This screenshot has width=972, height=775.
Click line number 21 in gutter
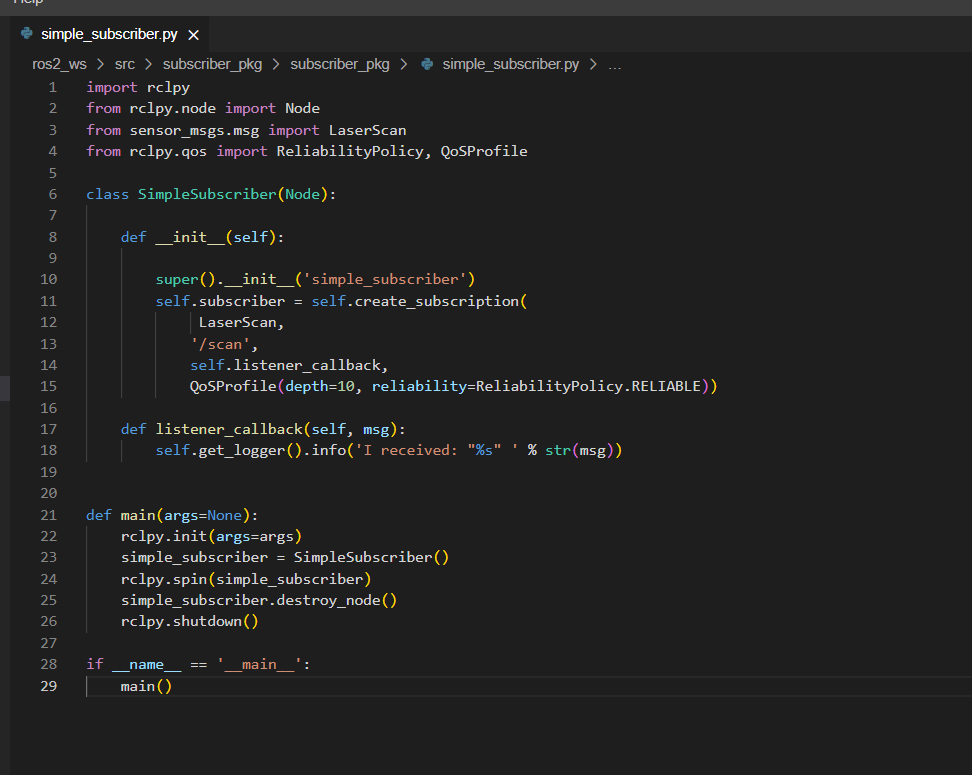coord(48,515)
